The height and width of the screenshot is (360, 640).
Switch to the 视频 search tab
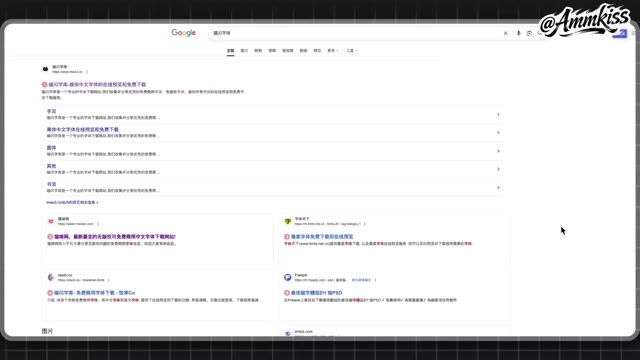pyautogui.click(x=272, y=51)
